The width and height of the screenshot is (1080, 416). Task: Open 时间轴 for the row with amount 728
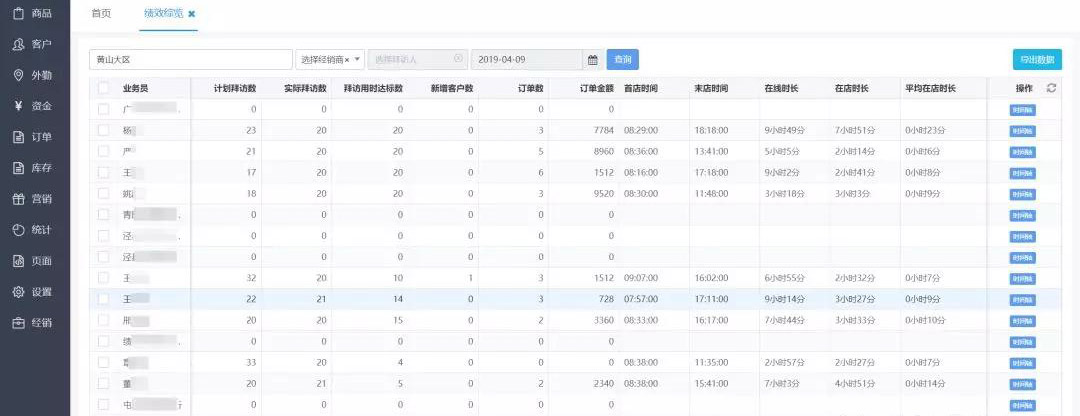1023,300
